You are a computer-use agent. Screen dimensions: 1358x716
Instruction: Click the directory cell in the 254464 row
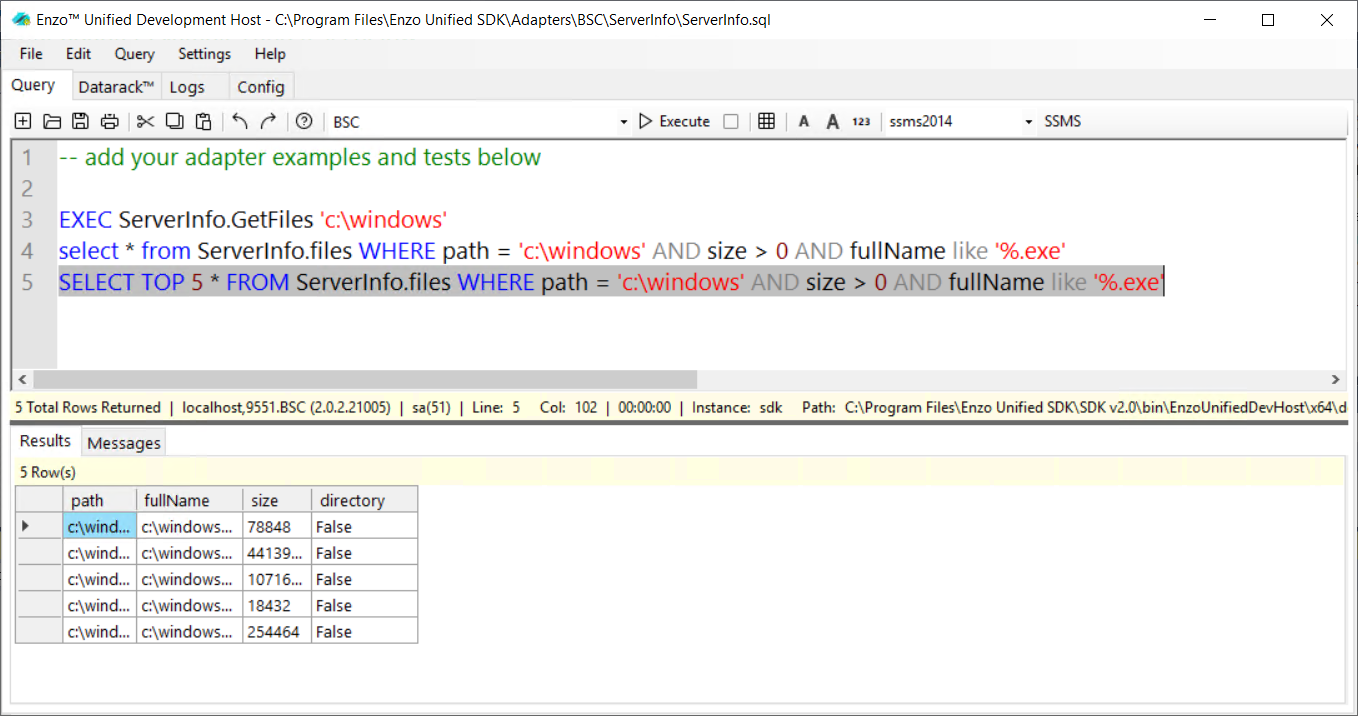coord(365,631)
